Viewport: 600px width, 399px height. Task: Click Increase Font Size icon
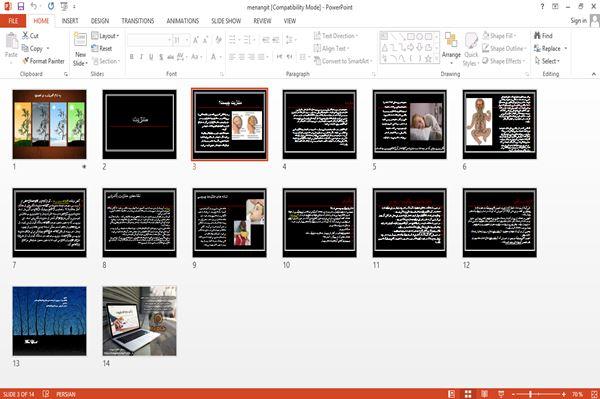(x=196, y=40)
